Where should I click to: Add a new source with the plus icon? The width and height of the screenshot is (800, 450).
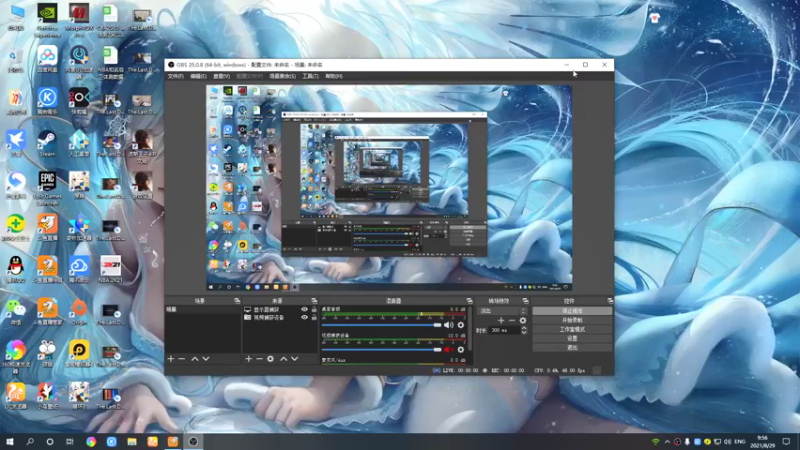point(248,359)
